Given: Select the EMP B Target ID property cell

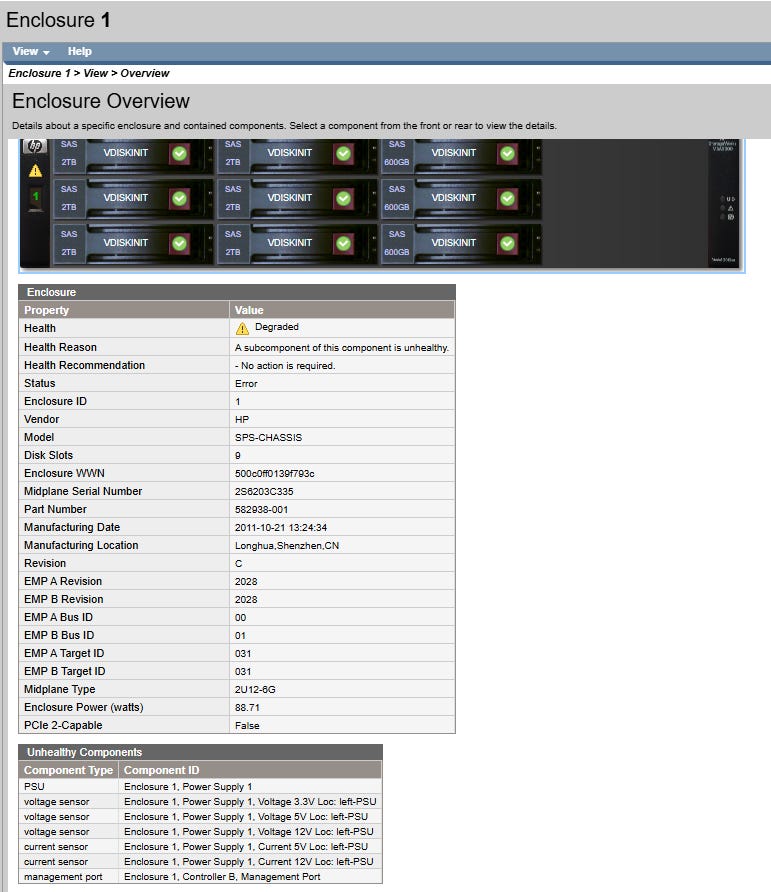Looking at the screenshot, I should pyautogui.click(x=124, y=672).
